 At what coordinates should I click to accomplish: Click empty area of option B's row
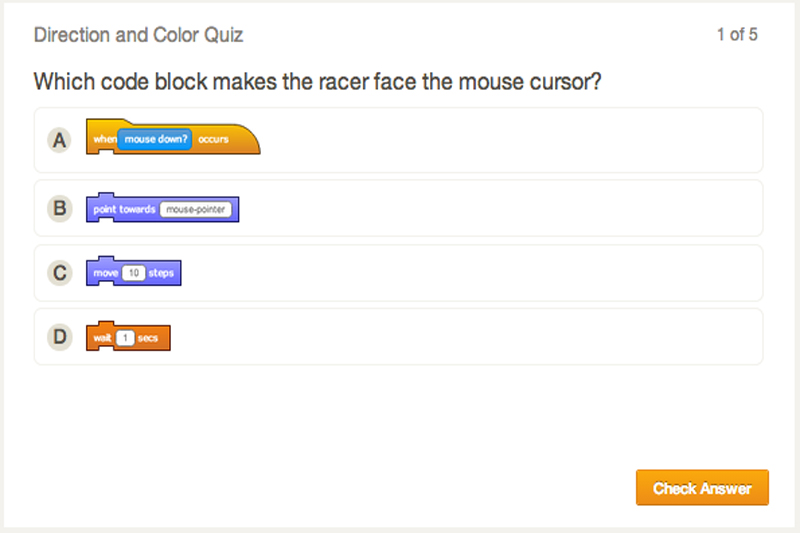[500, 209]
